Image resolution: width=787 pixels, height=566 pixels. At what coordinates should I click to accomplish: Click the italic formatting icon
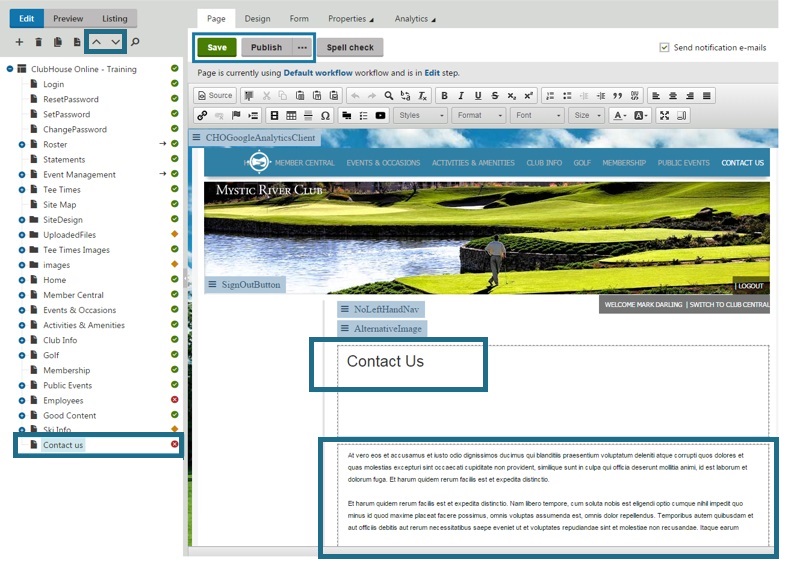pos(461,96)
